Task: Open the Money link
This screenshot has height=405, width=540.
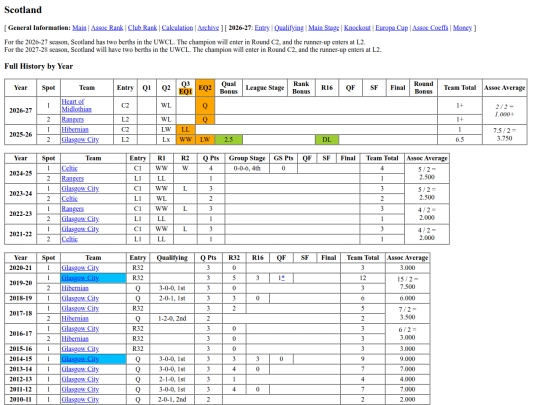Action: click(x=462, y=28)
